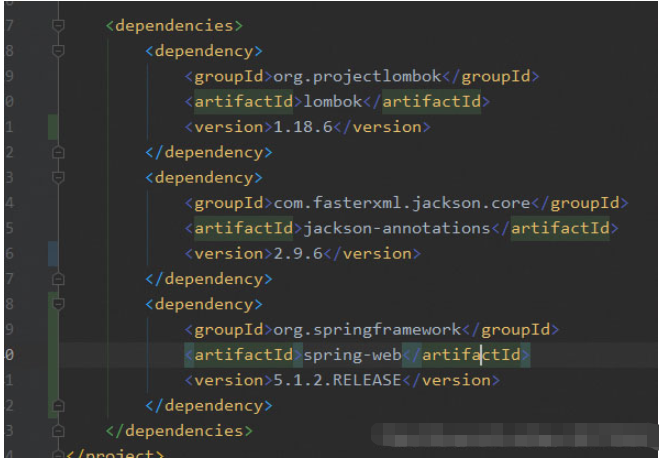
Task: Place cursor in org.projectlombok text
Action: tap(357, 76)
